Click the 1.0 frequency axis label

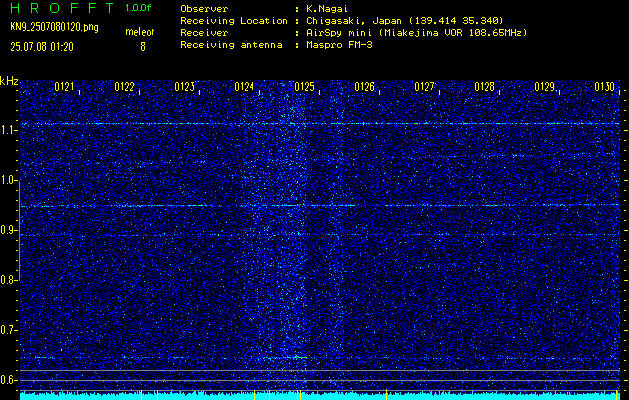pos(8,181)
